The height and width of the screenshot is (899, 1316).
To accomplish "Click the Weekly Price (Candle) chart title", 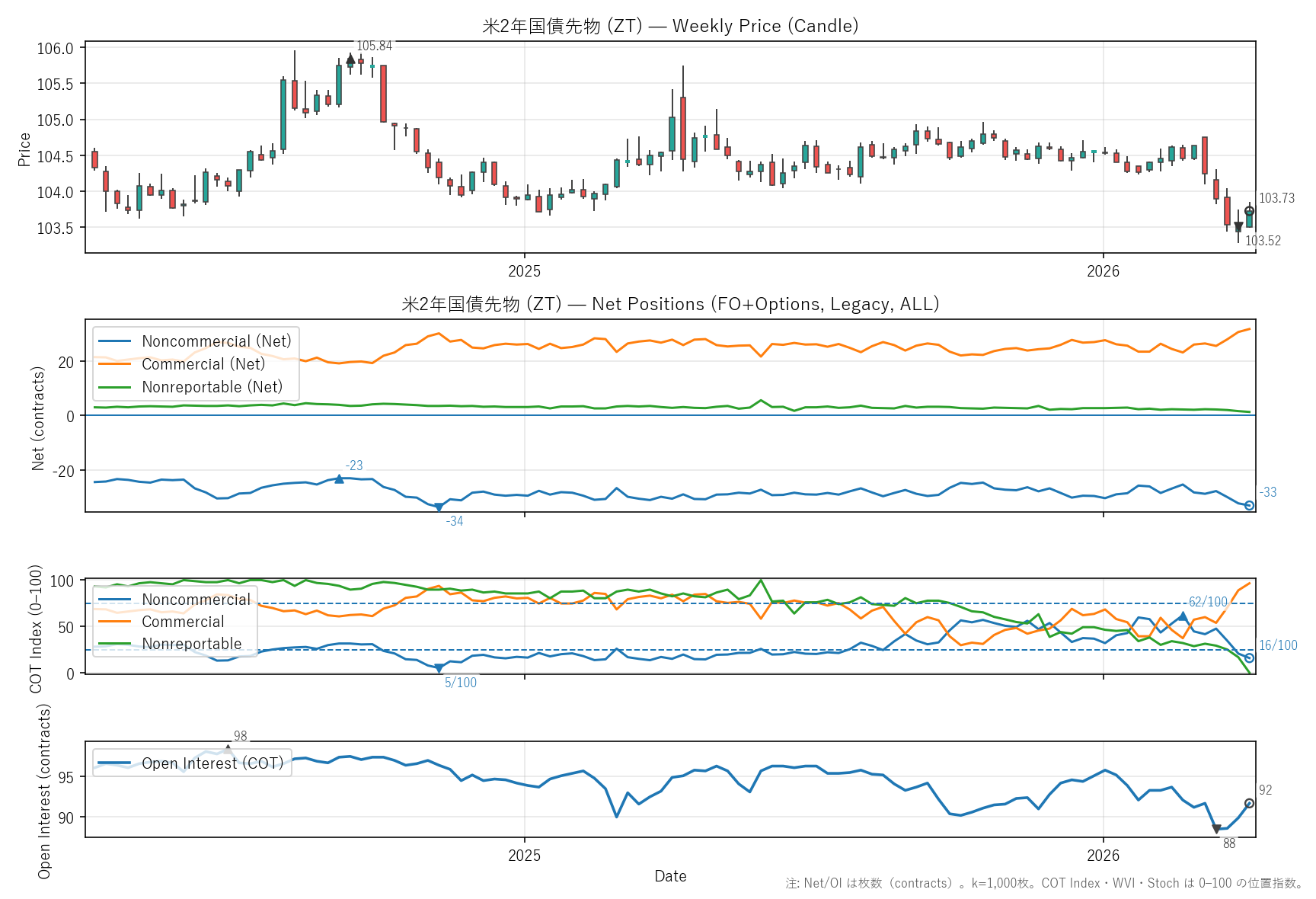I will [670, 26].
